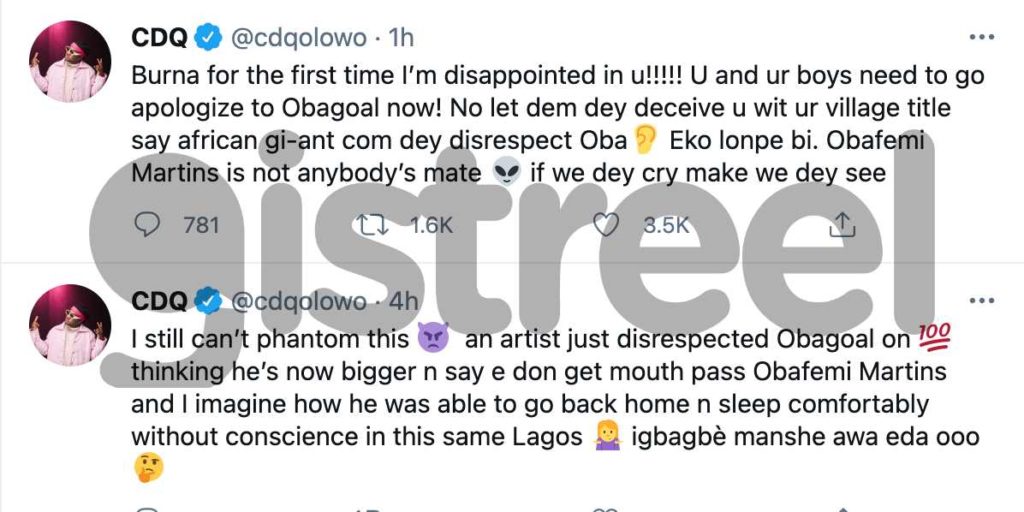The width and height of the screenshot is (1024, 512).
Task: Open the share icon on the first tweet
Action: coord(842,225)
